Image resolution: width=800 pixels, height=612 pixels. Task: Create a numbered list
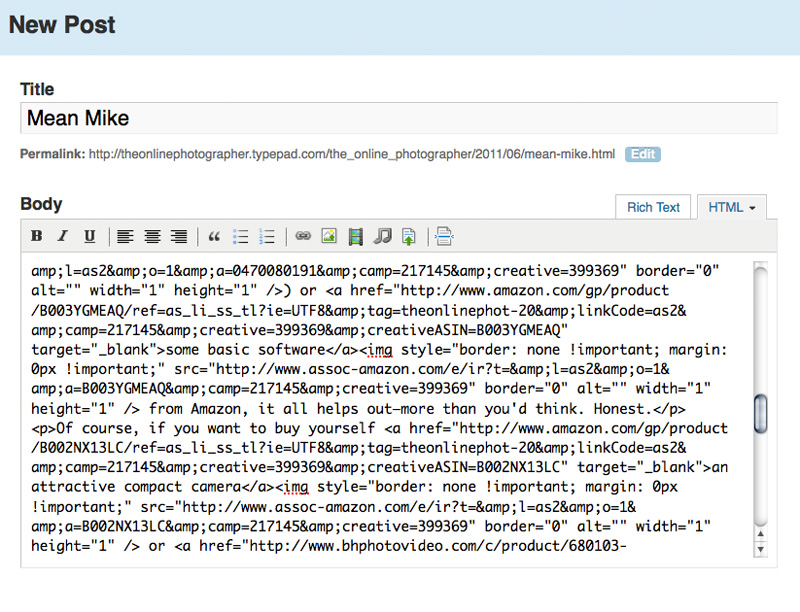click(x=267, y=237)
